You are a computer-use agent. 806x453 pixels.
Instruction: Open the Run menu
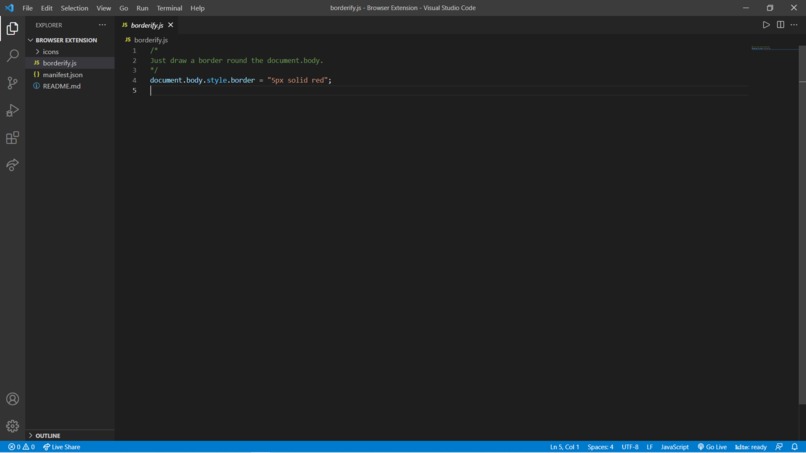[x=142, y=8]
